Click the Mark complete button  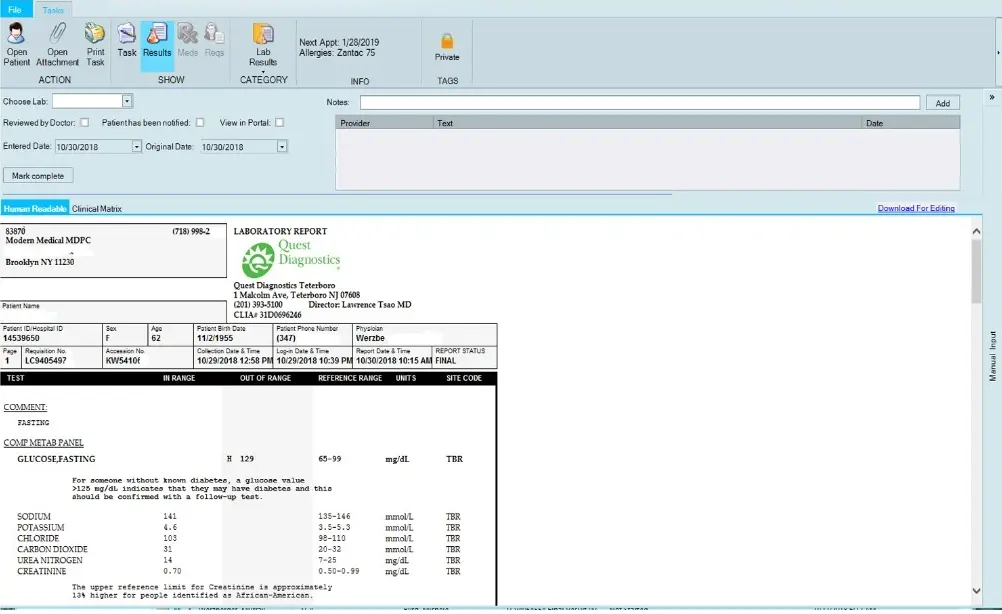coord(38,175)
